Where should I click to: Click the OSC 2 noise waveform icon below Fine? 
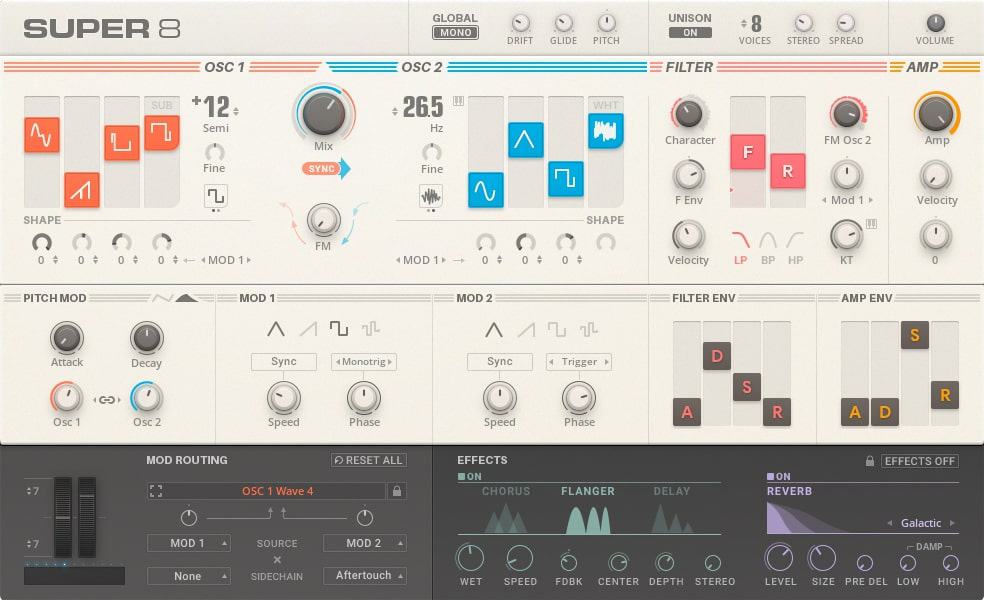(x=431, y=196)
